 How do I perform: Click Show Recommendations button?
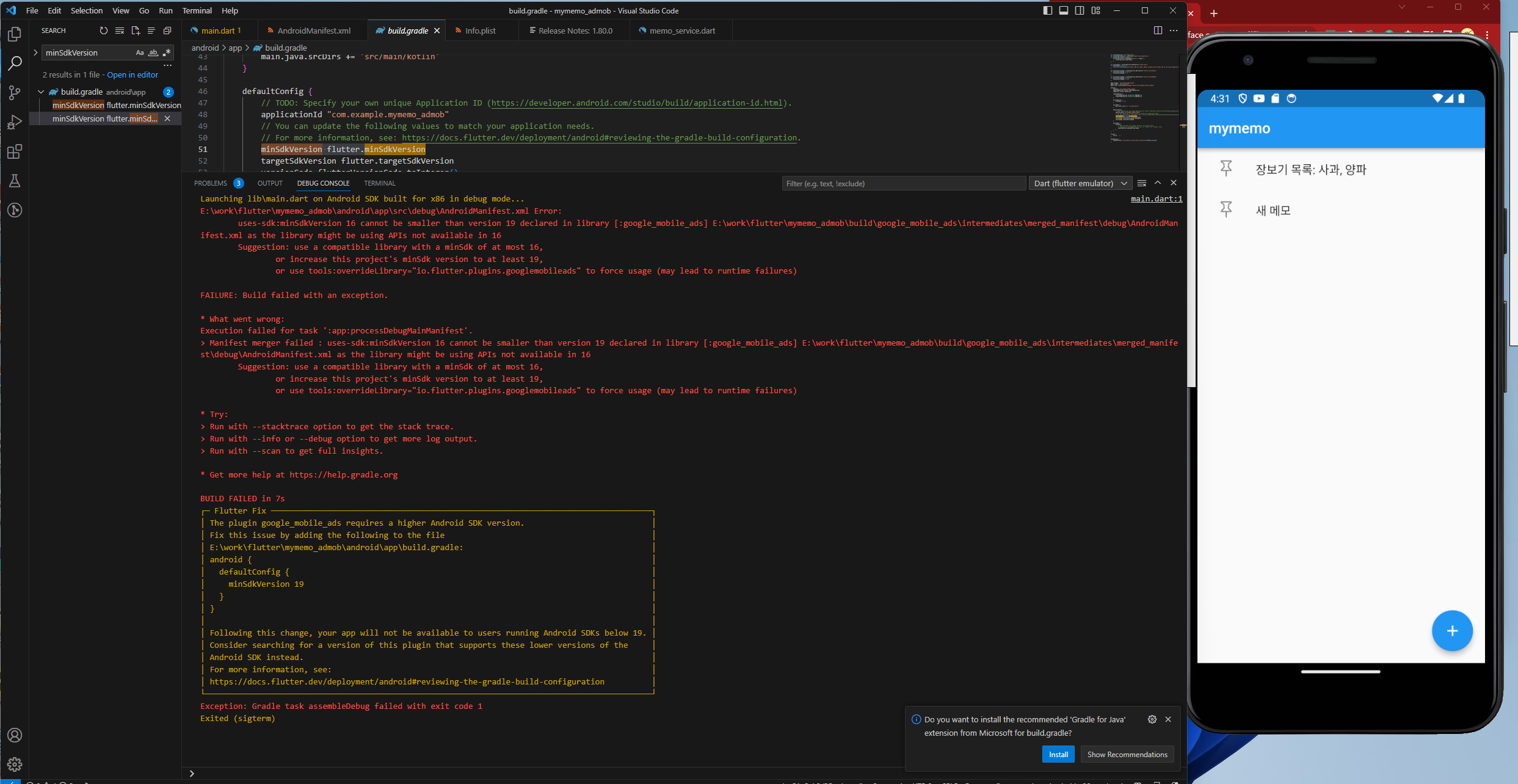(x=1127, y=754)
